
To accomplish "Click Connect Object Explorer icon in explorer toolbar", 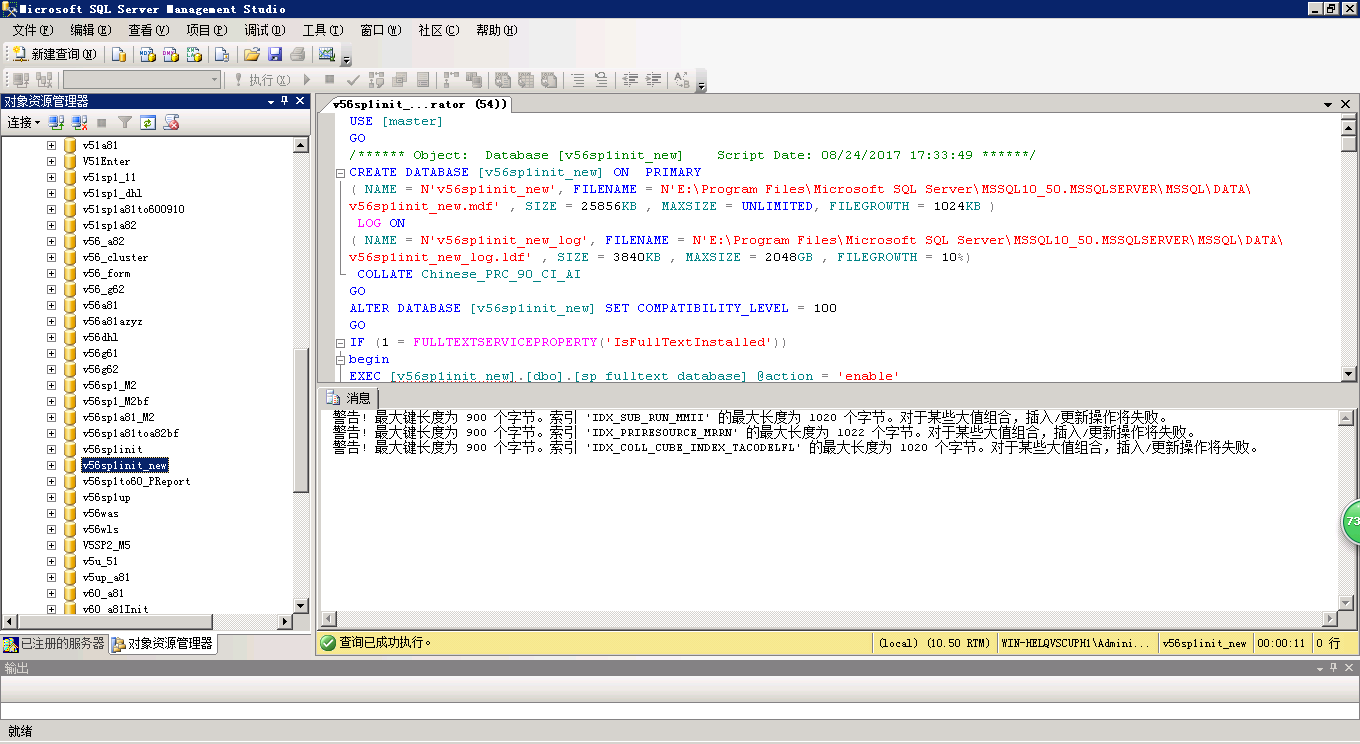I will point(57,122).
